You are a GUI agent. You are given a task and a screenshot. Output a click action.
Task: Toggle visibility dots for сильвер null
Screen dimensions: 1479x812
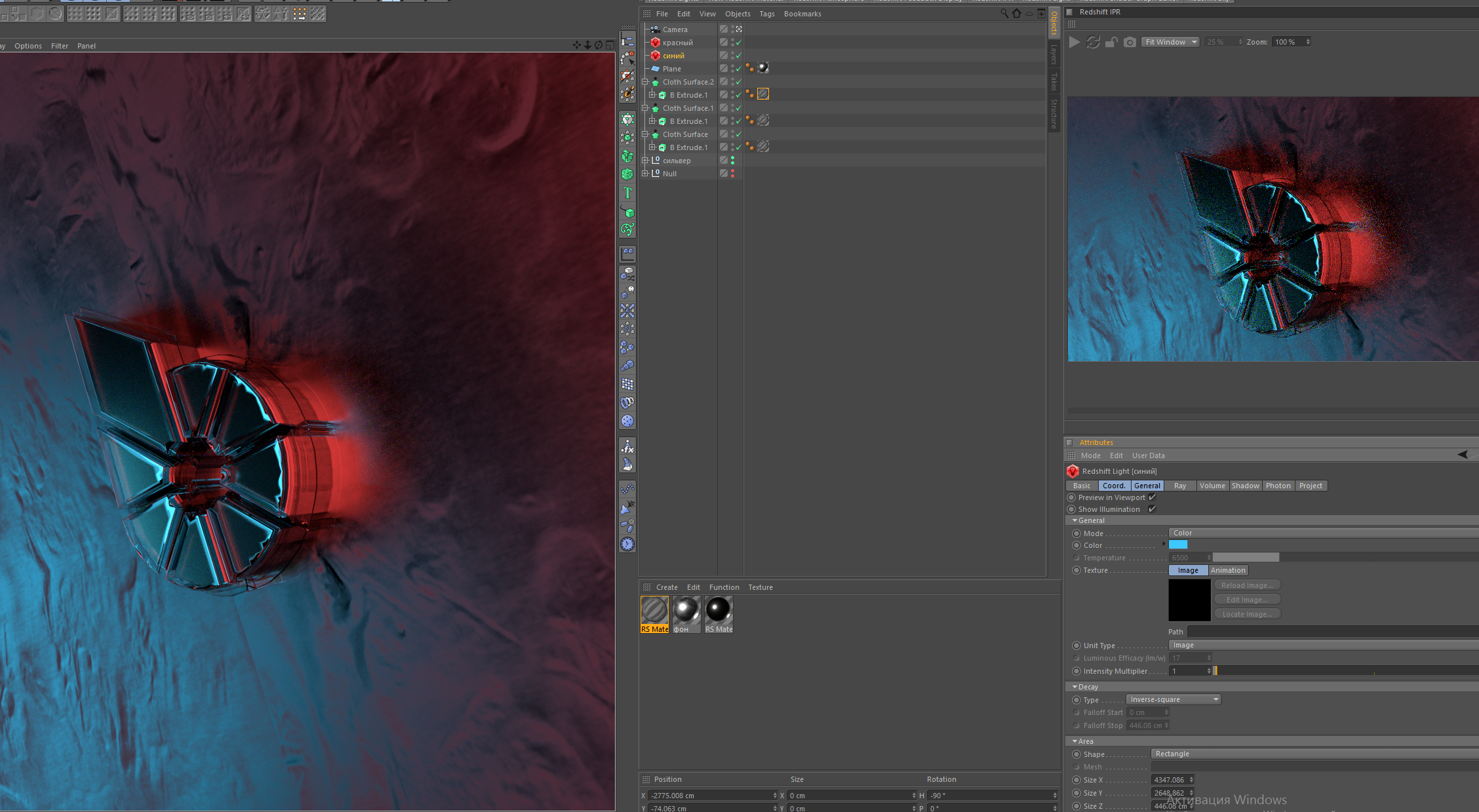pos(732,161)
